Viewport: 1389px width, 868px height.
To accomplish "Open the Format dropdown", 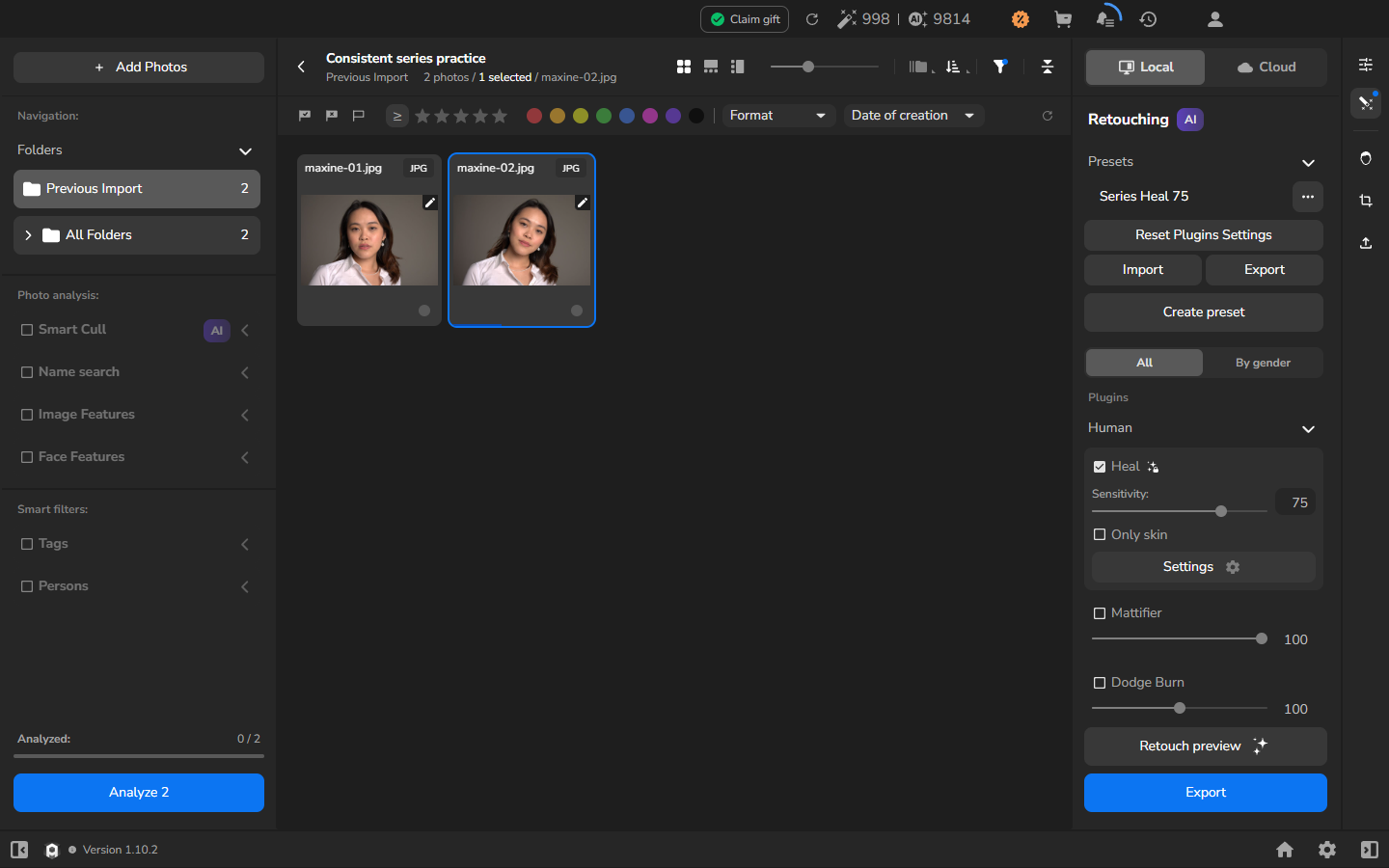I will pos(778,116).
